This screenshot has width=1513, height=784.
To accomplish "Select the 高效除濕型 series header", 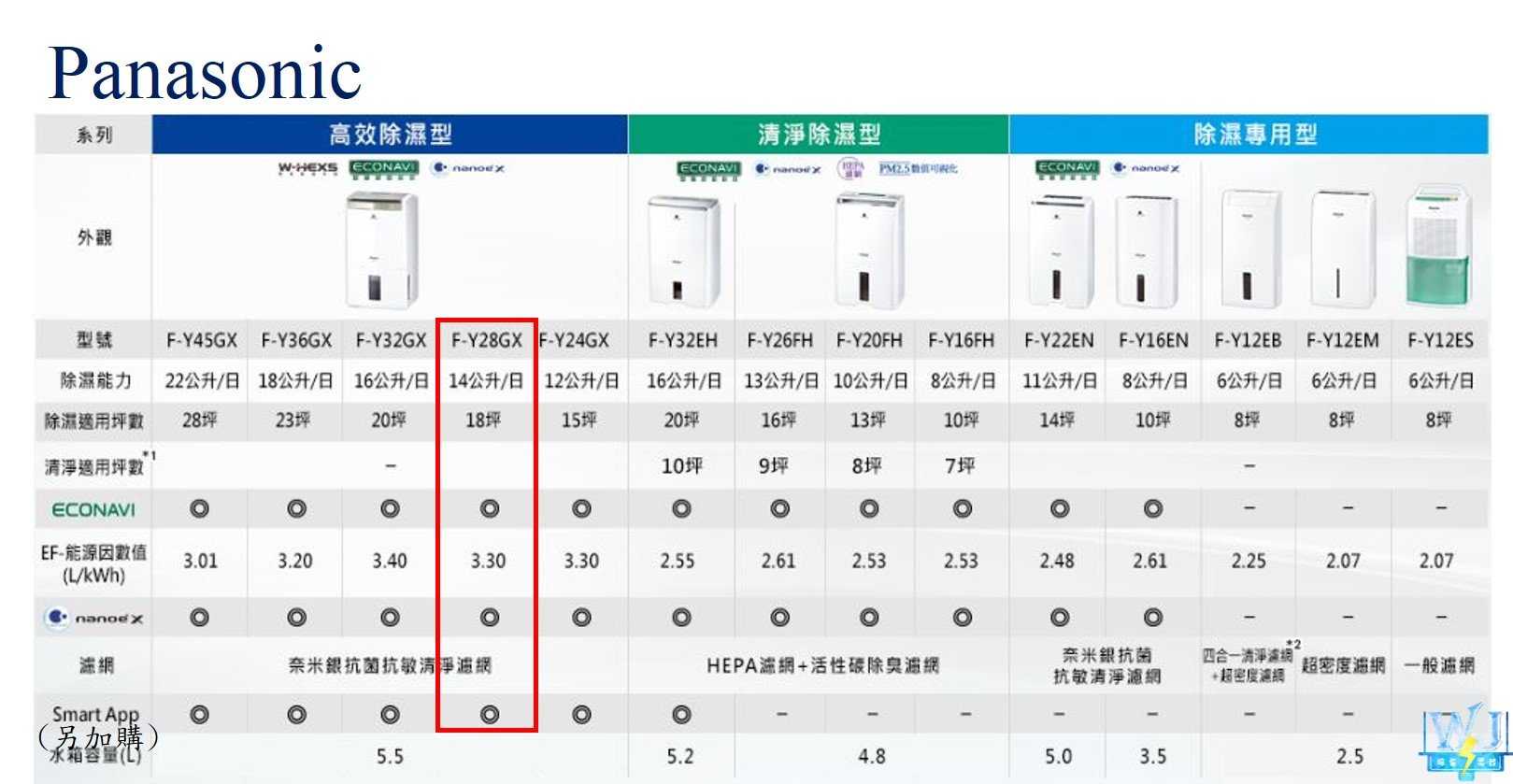I will 390,135.
